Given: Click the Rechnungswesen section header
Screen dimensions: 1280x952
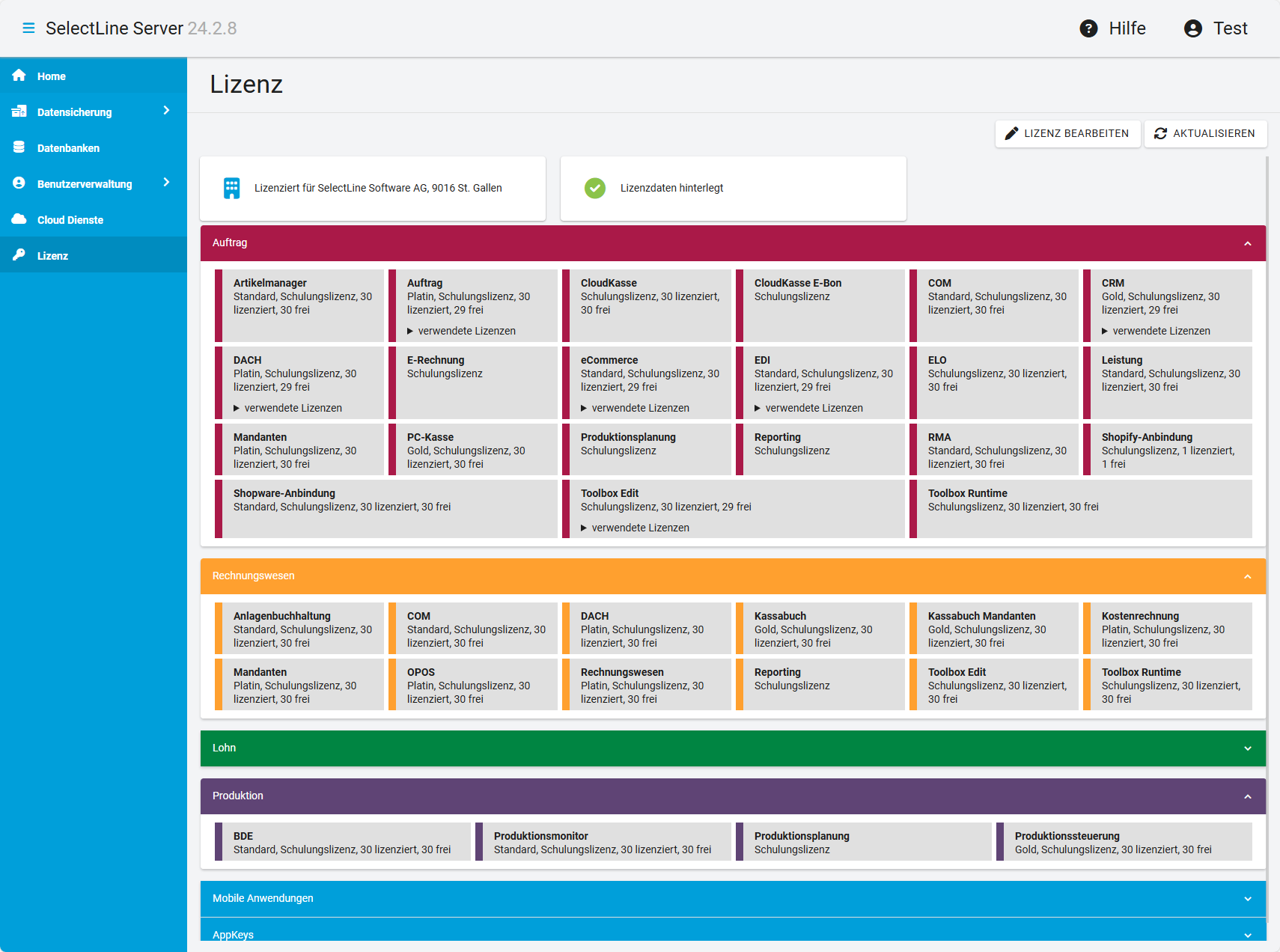Looking at the screenshot, I should point(733,576).
